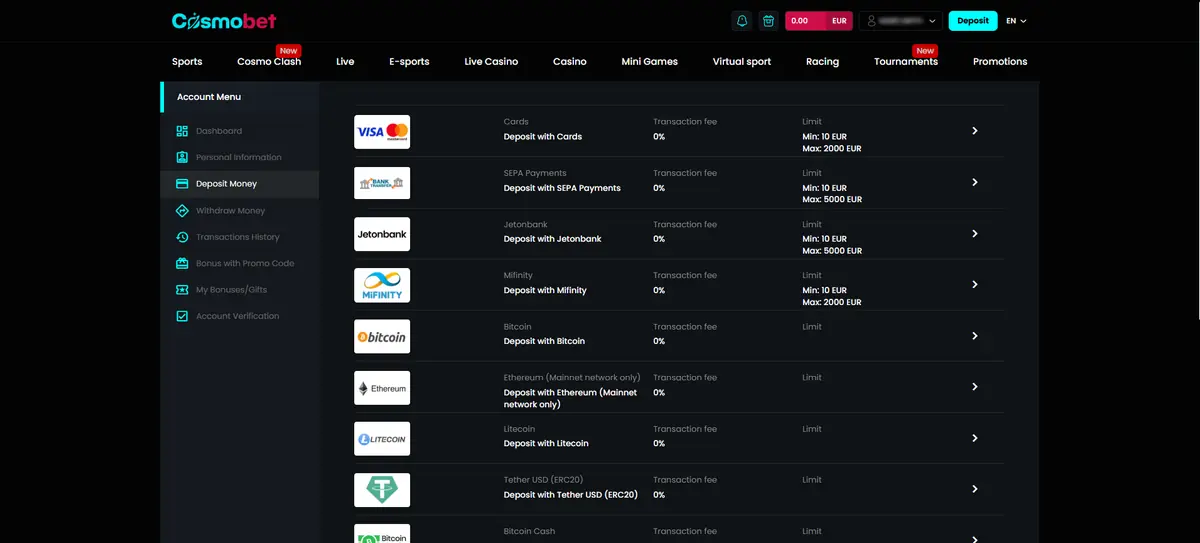Select the Bitcoin Cash logo
Image resolution: width=1200 pixels, height=543 pixels.
coord(382,533)
